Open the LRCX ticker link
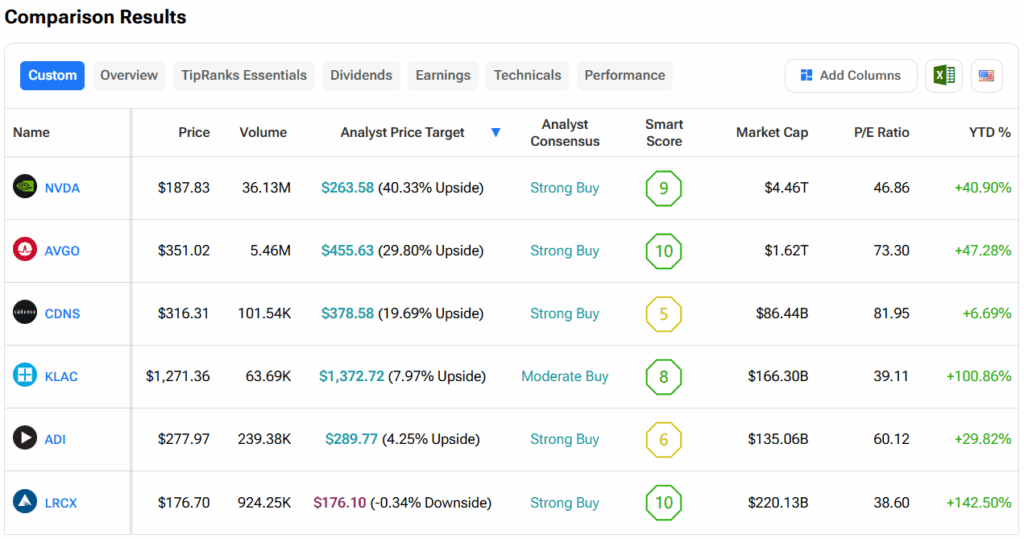Screen dimensions: 1024x539 point(61,503)
